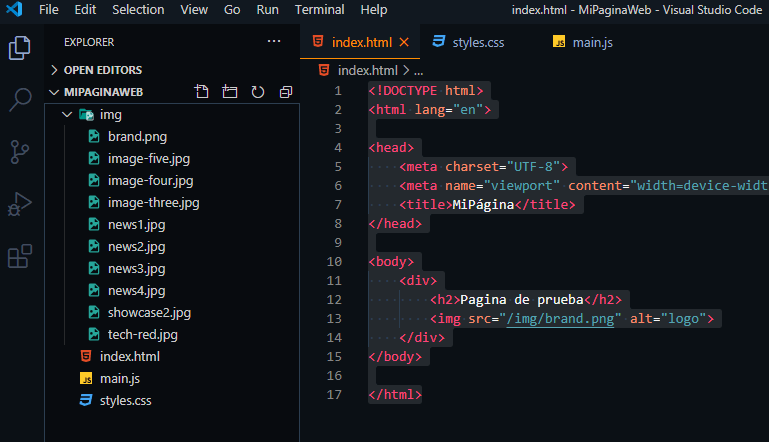The width and height of the screenshot is (769, 442).
Task: Follow the /img/brand.png link in code
Action: 560,319
